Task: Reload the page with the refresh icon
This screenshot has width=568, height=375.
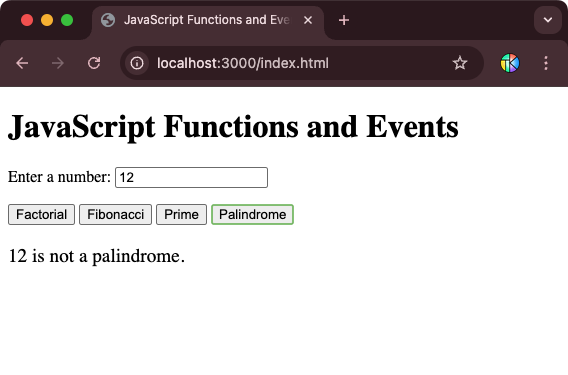Action: coord(94,63)
